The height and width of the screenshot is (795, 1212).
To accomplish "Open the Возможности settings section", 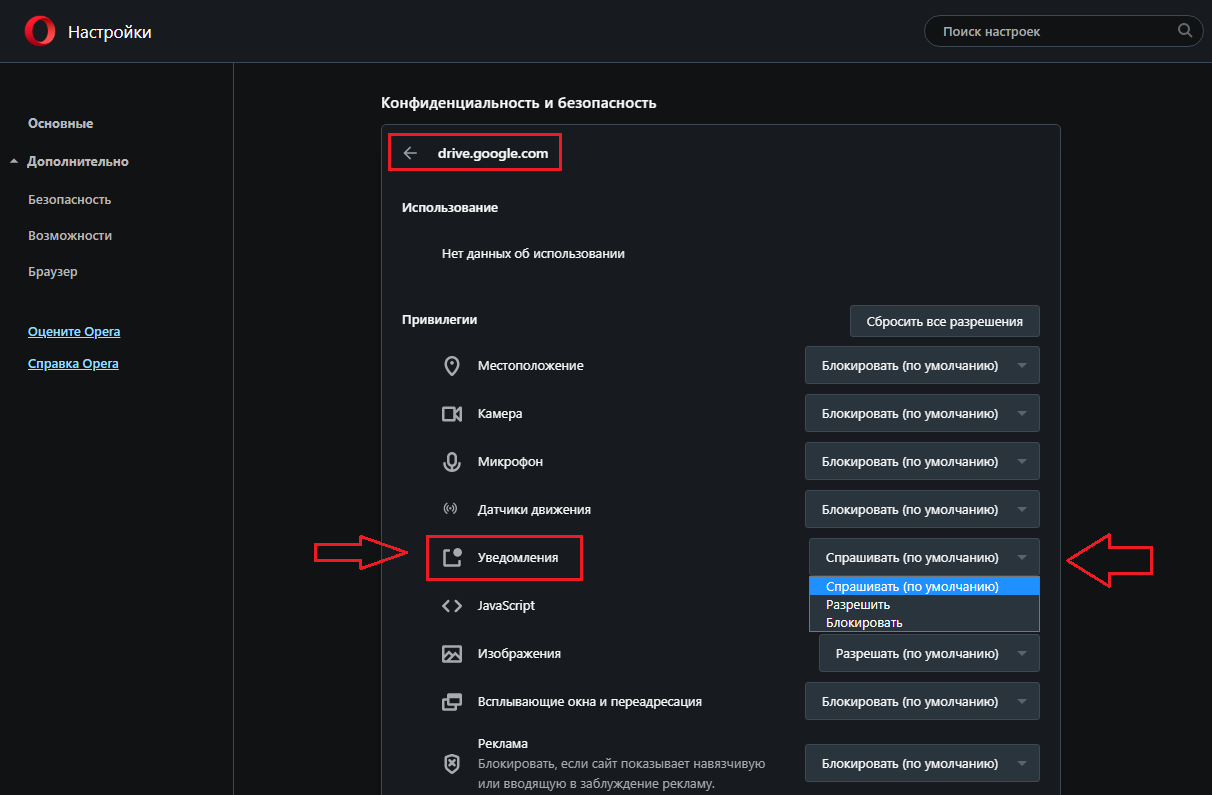I will click(70, 236).
